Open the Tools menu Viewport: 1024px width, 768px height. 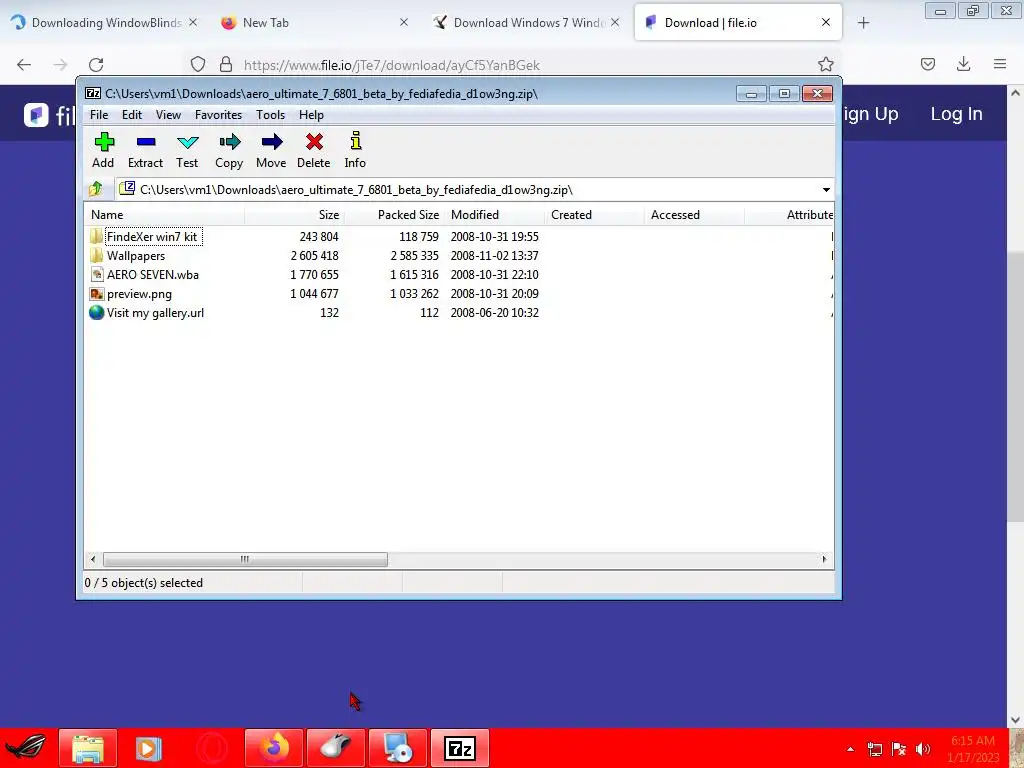pyautogui.click(x=270, y=115)
